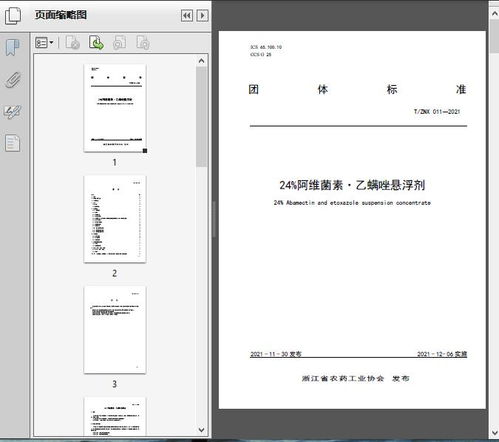
Task: Click the grayed replace pages icon
Action: pos(119,43)
